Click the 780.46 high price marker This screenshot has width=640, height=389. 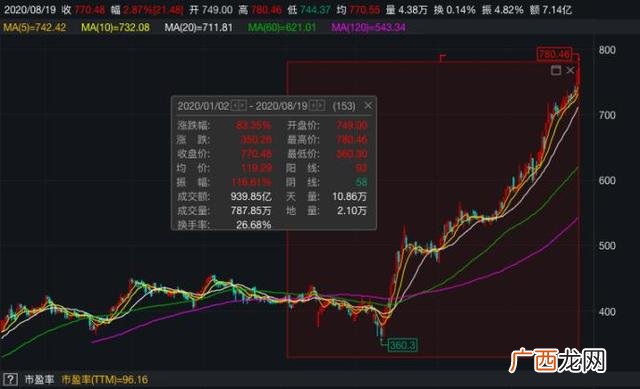click(x=554, y=53)
